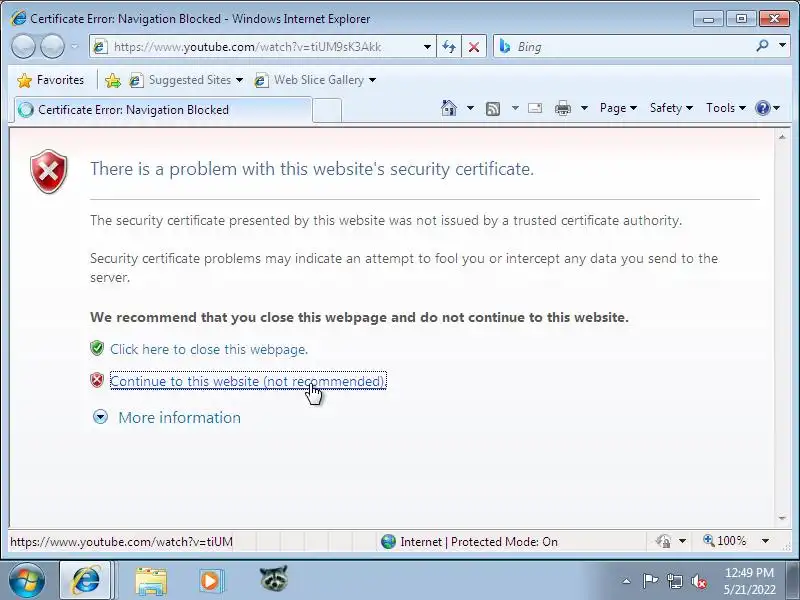The height and width of the screenshot is (600, 800).
Task: Open Windows Explorer folder from taskbar
Action: (151, 582)
